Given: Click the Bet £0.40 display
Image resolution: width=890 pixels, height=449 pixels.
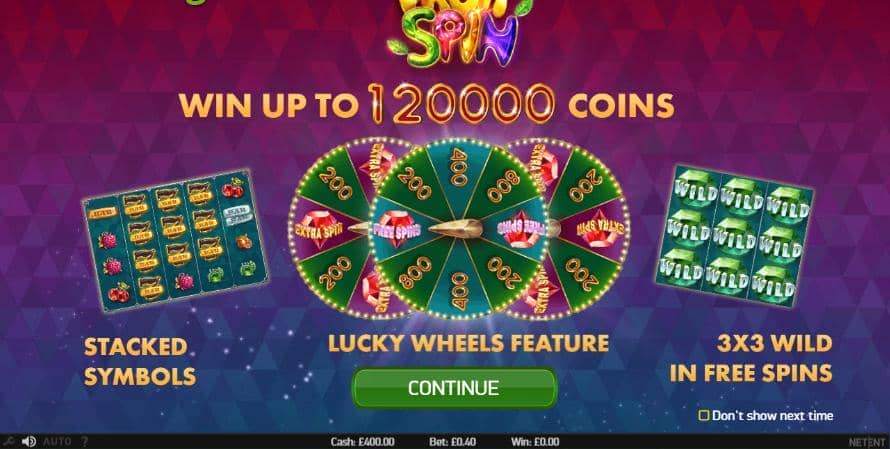Looking at the screenshot, I should pos(452,442).
